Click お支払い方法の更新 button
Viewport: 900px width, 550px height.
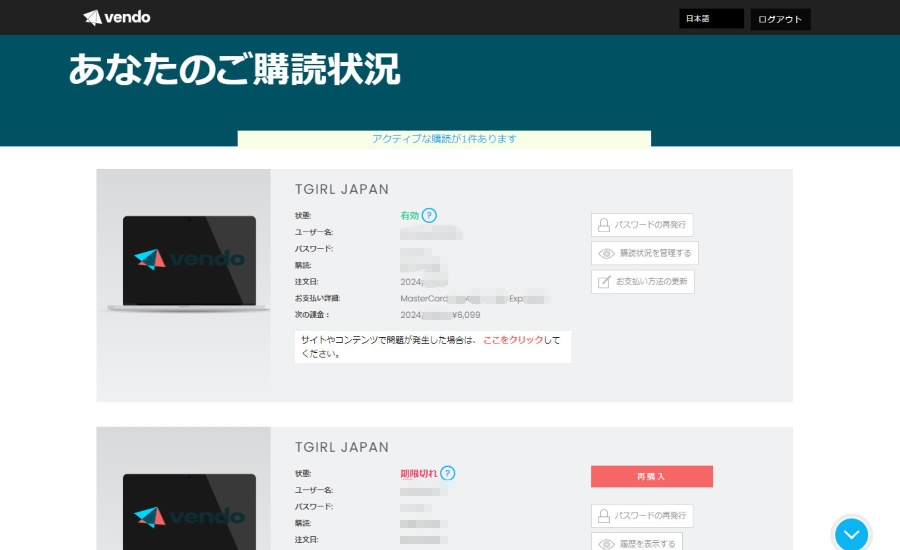tap(643, 282)
